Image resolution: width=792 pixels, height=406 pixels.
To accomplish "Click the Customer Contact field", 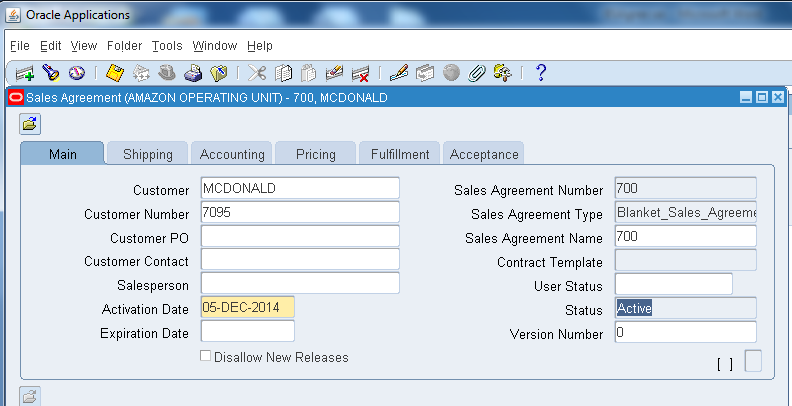I will click(x=300, y=259).
